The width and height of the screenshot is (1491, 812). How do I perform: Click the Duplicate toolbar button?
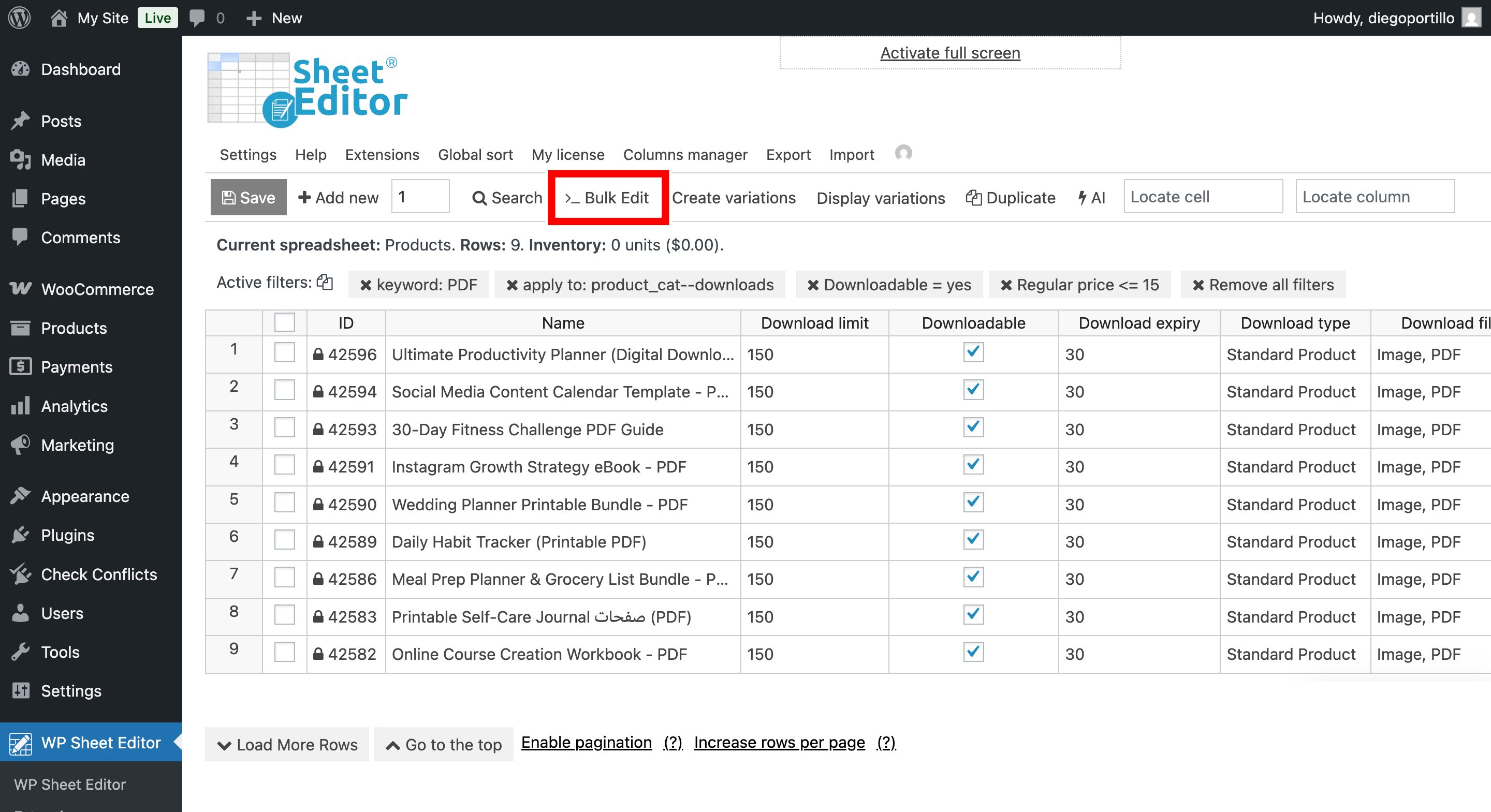pos(1011,198)
